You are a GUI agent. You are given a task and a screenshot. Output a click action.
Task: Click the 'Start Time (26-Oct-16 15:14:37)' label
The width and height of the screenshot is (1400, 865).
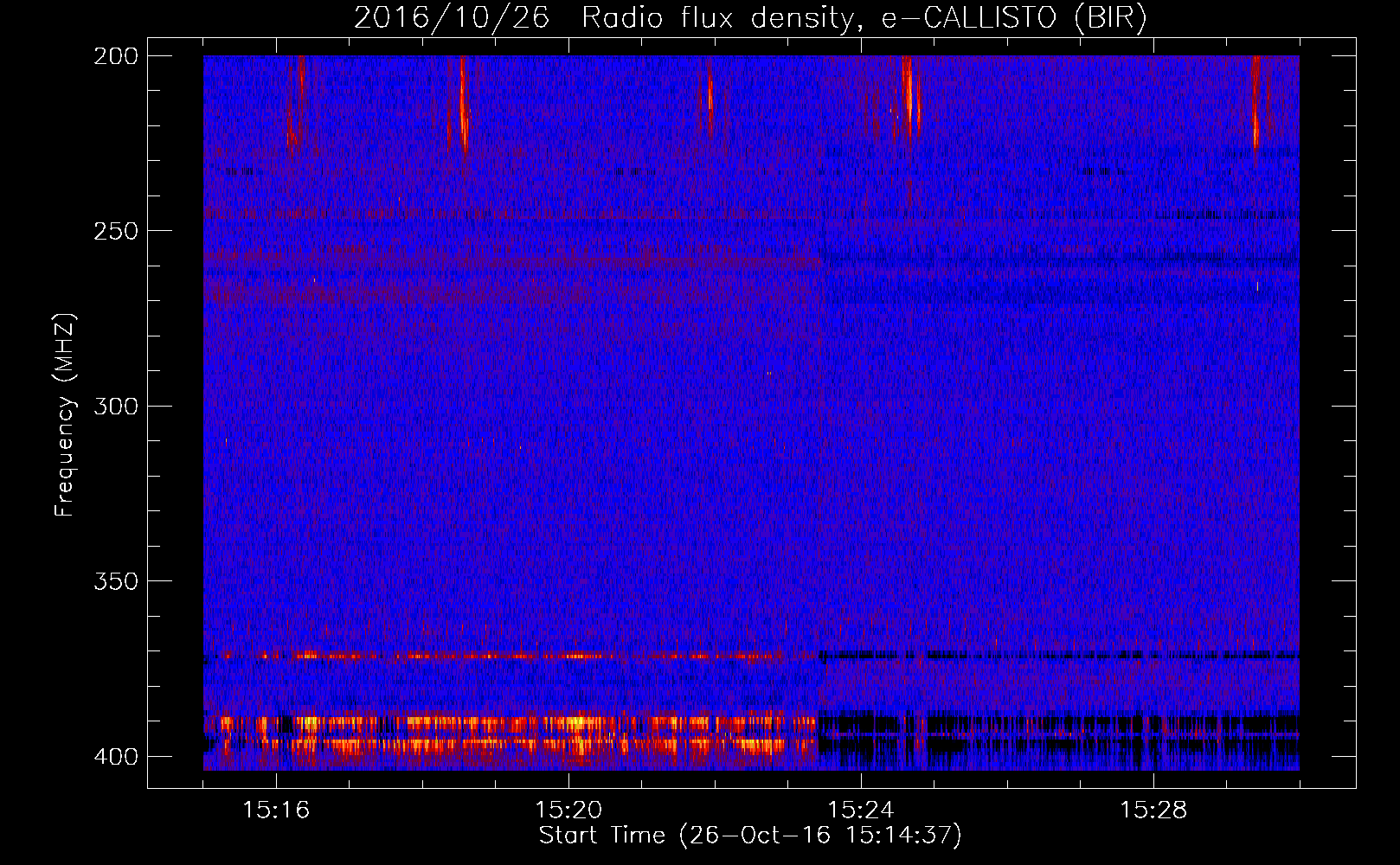tap(750, 836)
